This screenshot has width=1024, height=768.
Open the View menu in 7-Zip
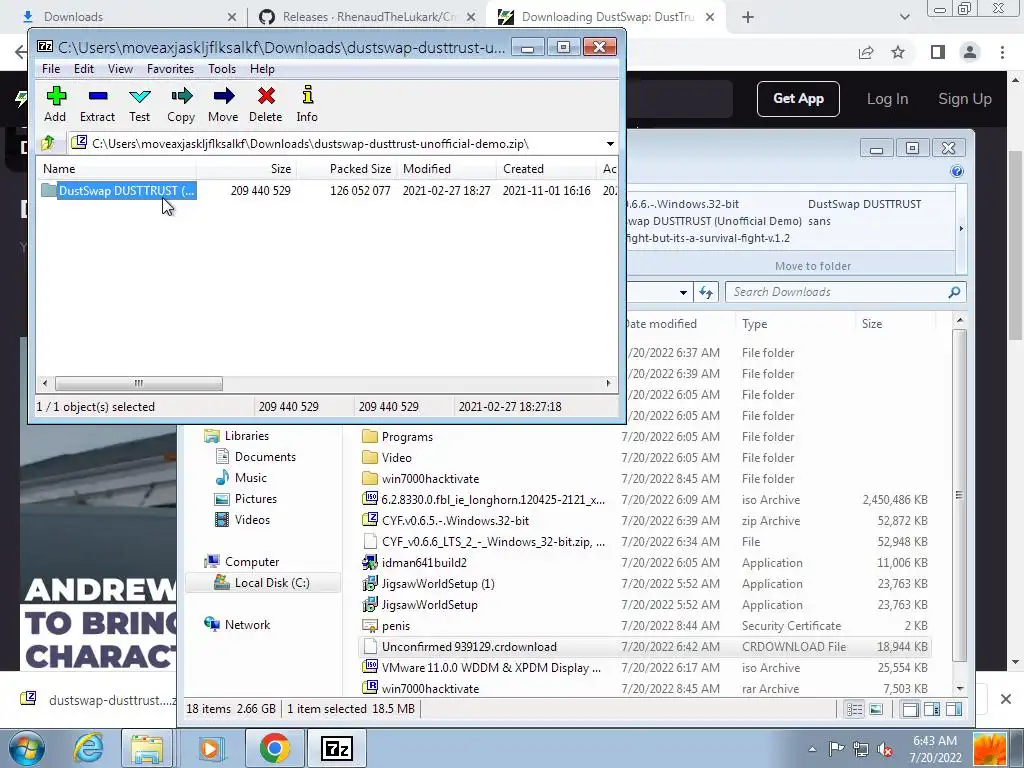click(x=120, y=69)
